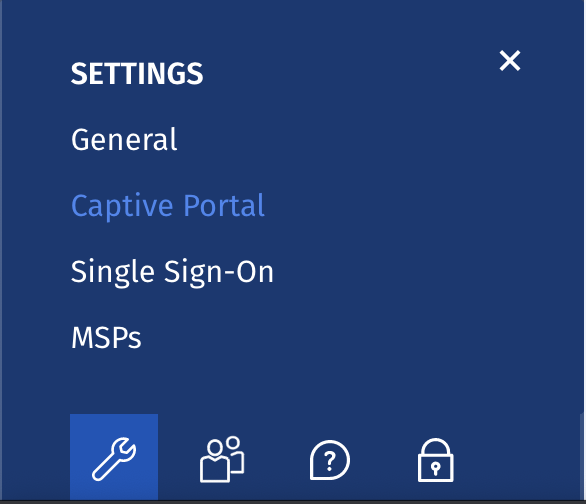Show help via the speech bubble icon
This screenshot has height=504, width=586.
pos(330,460)
